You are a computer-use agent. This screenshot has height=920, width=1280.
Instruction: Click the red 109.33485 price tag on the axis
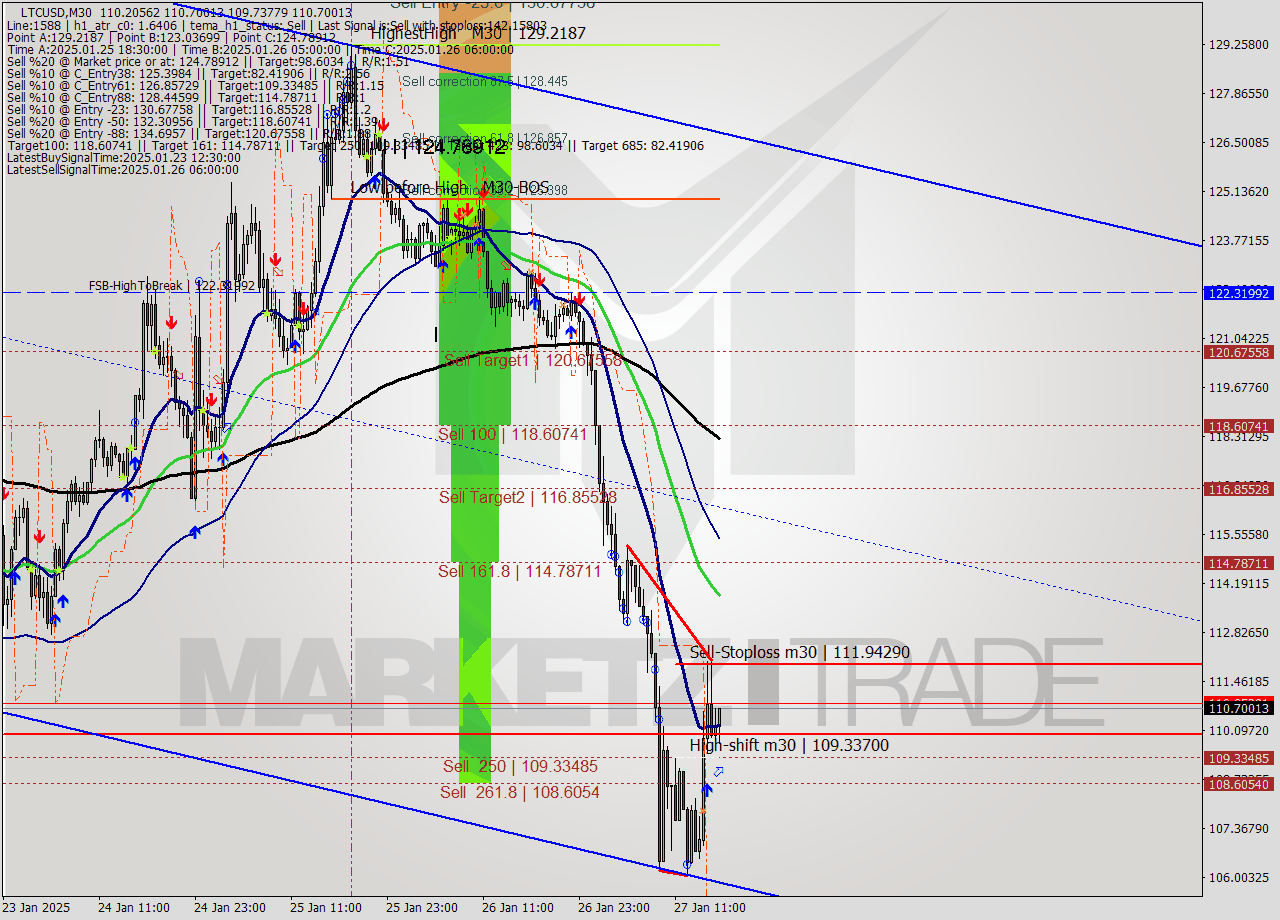click(x=1239, y=758)
